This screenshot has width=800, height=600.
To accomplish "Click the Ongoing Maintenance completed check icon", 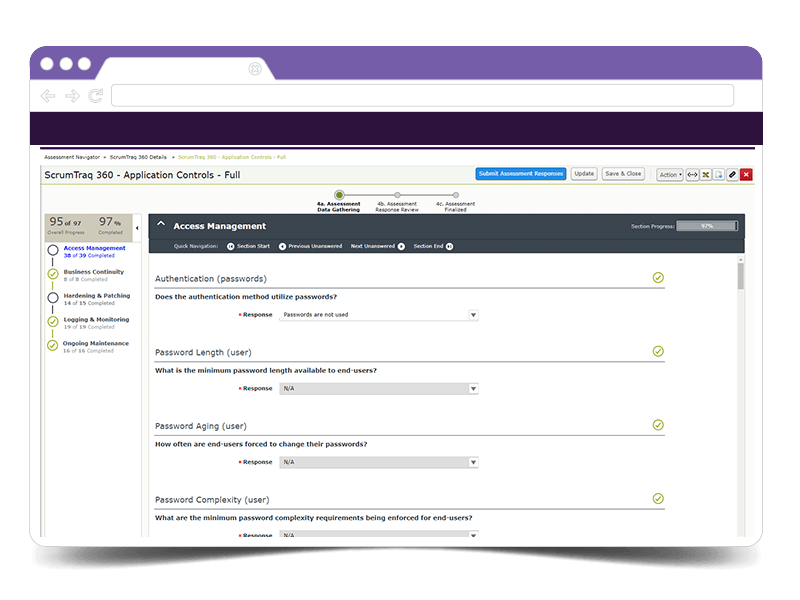I will pyautogui.click(x=53, y=345).
